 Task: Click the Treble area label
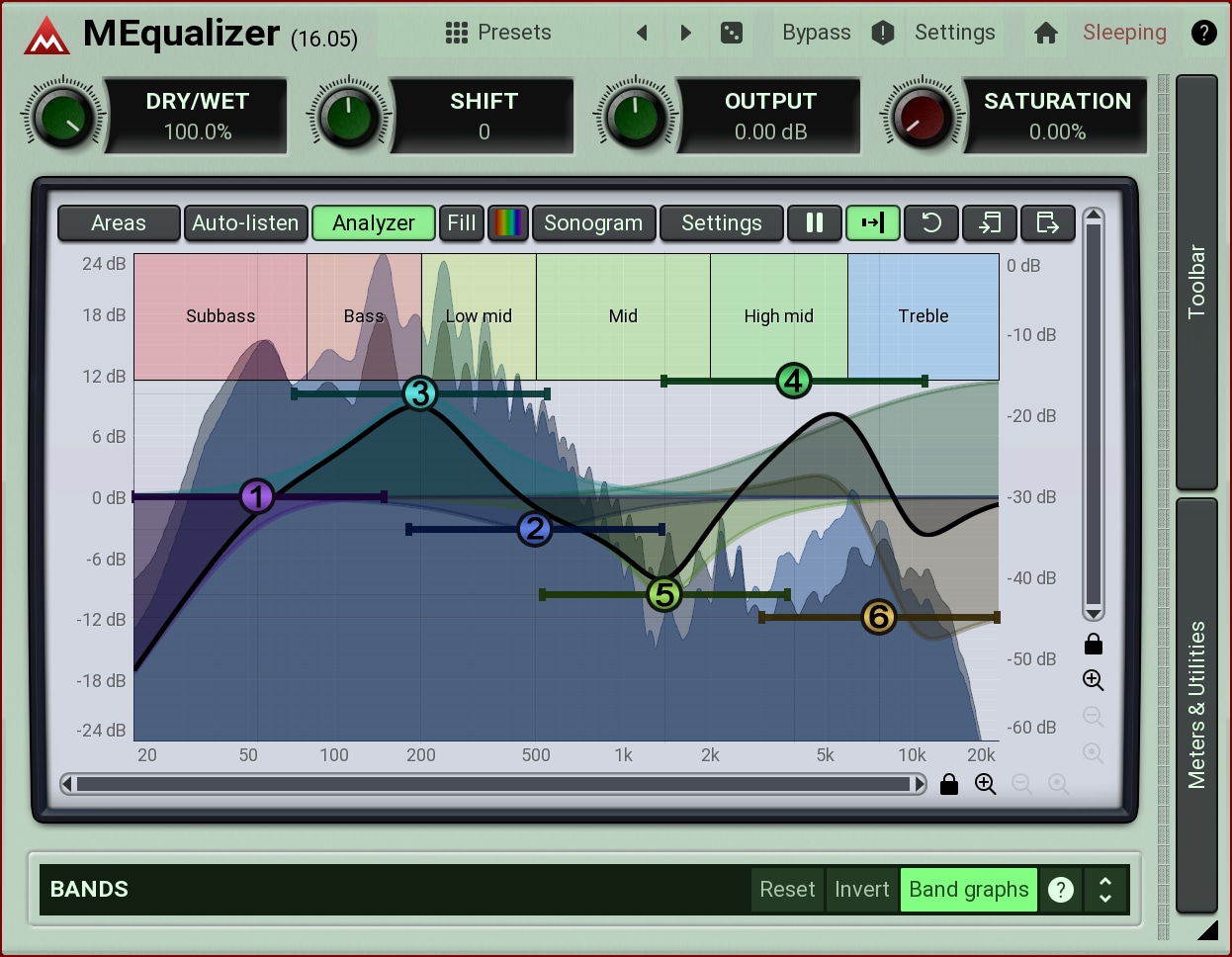924,316
